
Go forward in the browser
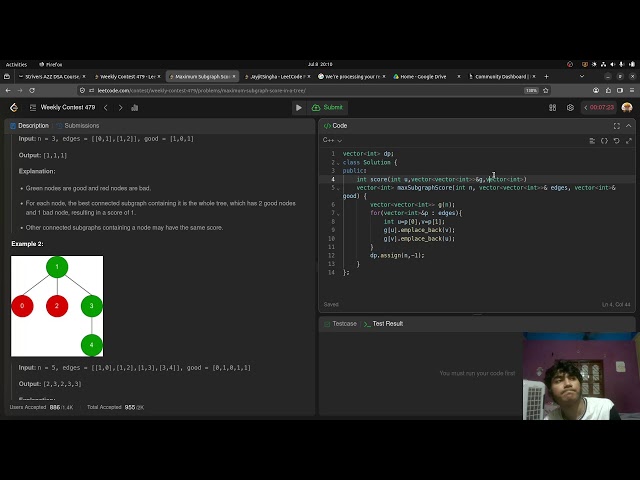tap(20, 90)
